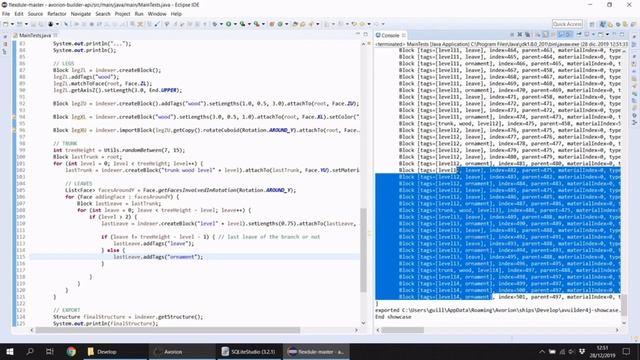Click the Open Type toolbar icon

(x=295, y=24)
